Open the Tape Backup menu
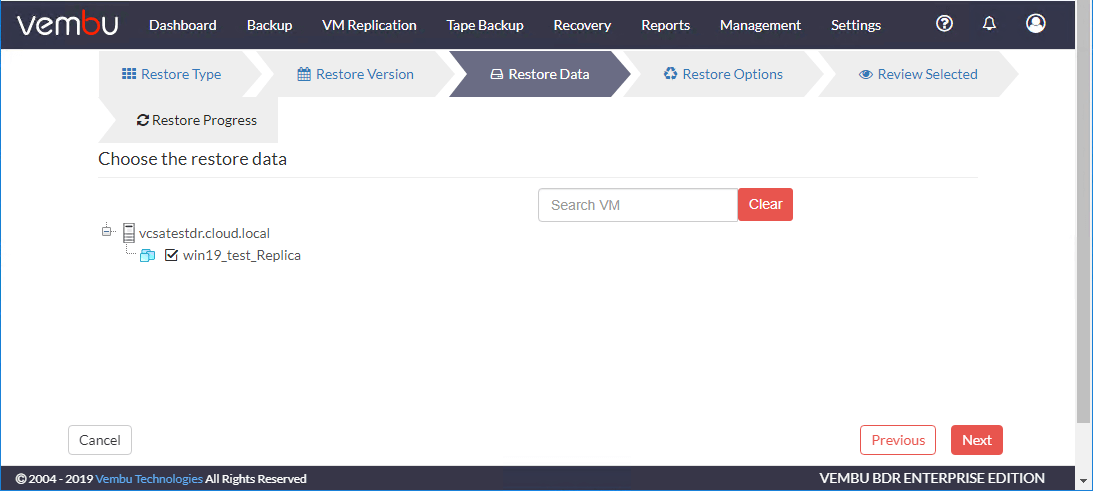This screenshot has height=491, width=1093. (x=485, y=25)
